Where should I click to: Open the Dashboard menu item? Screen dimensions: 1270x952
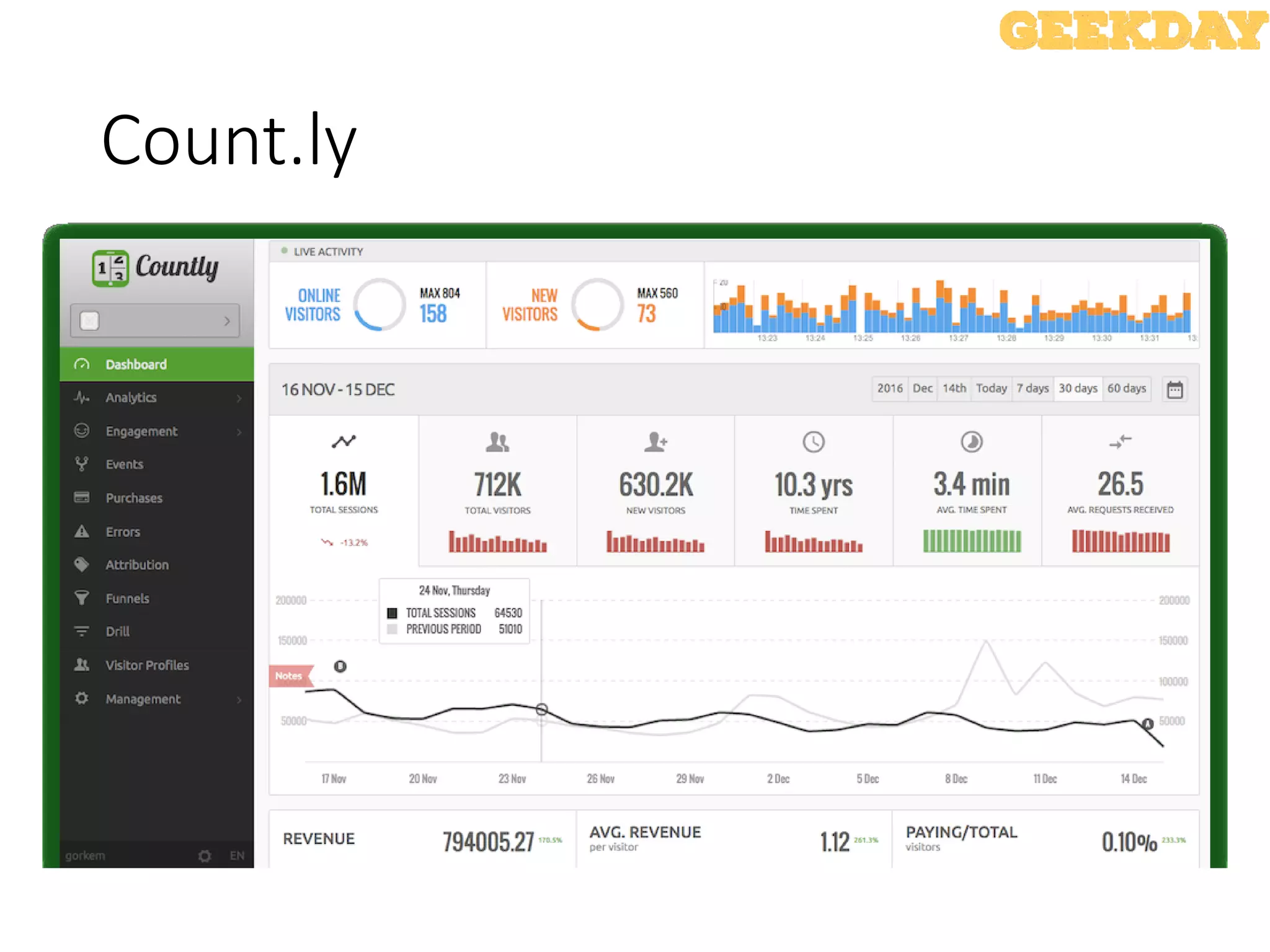tap(136, 364)
